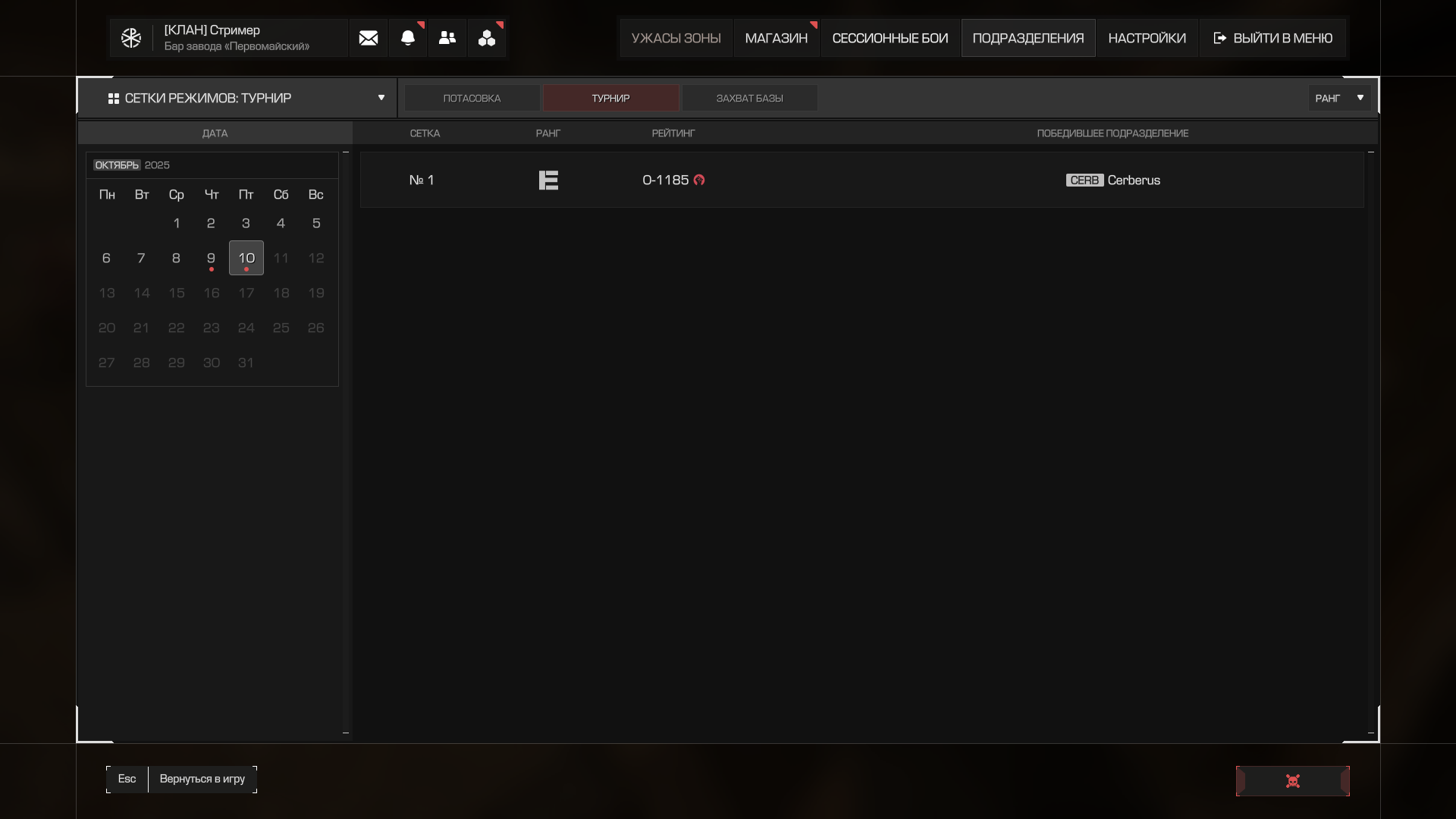
Task: Select the Турнир mode filter
Action: (x=610, y=99)
